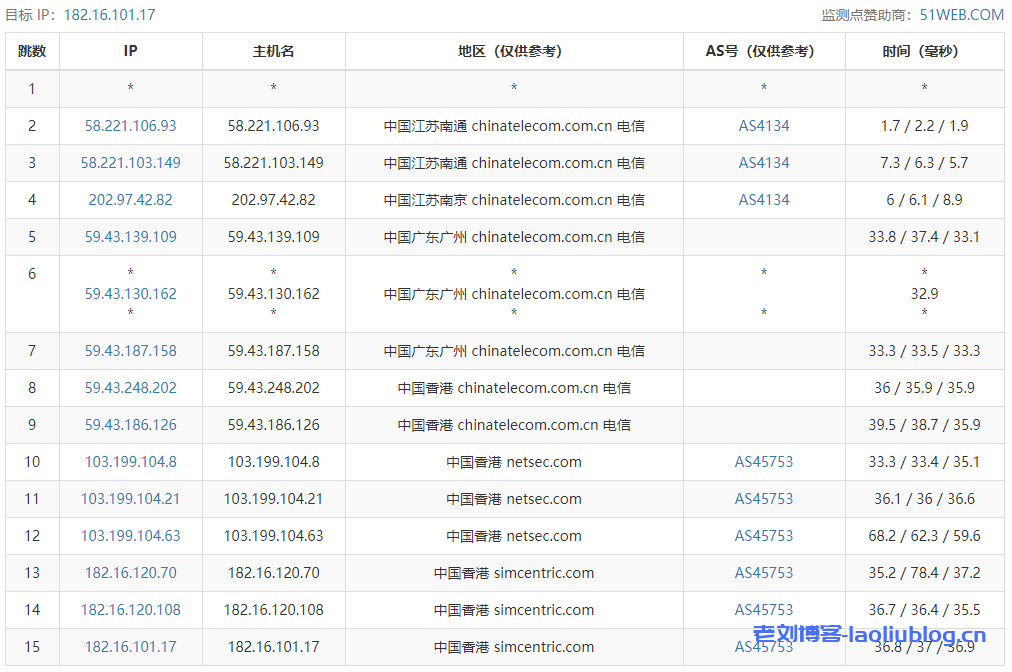Viewport: 1012px width, 672px height.
Task: Open IP link 58.221.103.149
Action: tap(130, 163)
